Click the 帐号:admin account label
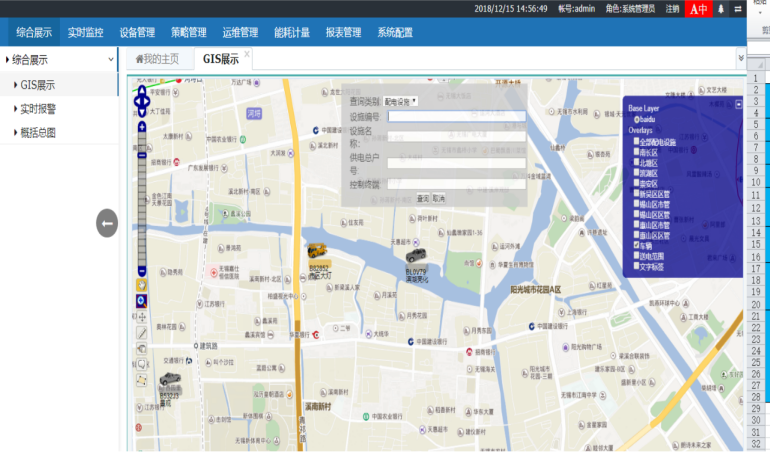The image size is (770, 455). click(577, 9)
